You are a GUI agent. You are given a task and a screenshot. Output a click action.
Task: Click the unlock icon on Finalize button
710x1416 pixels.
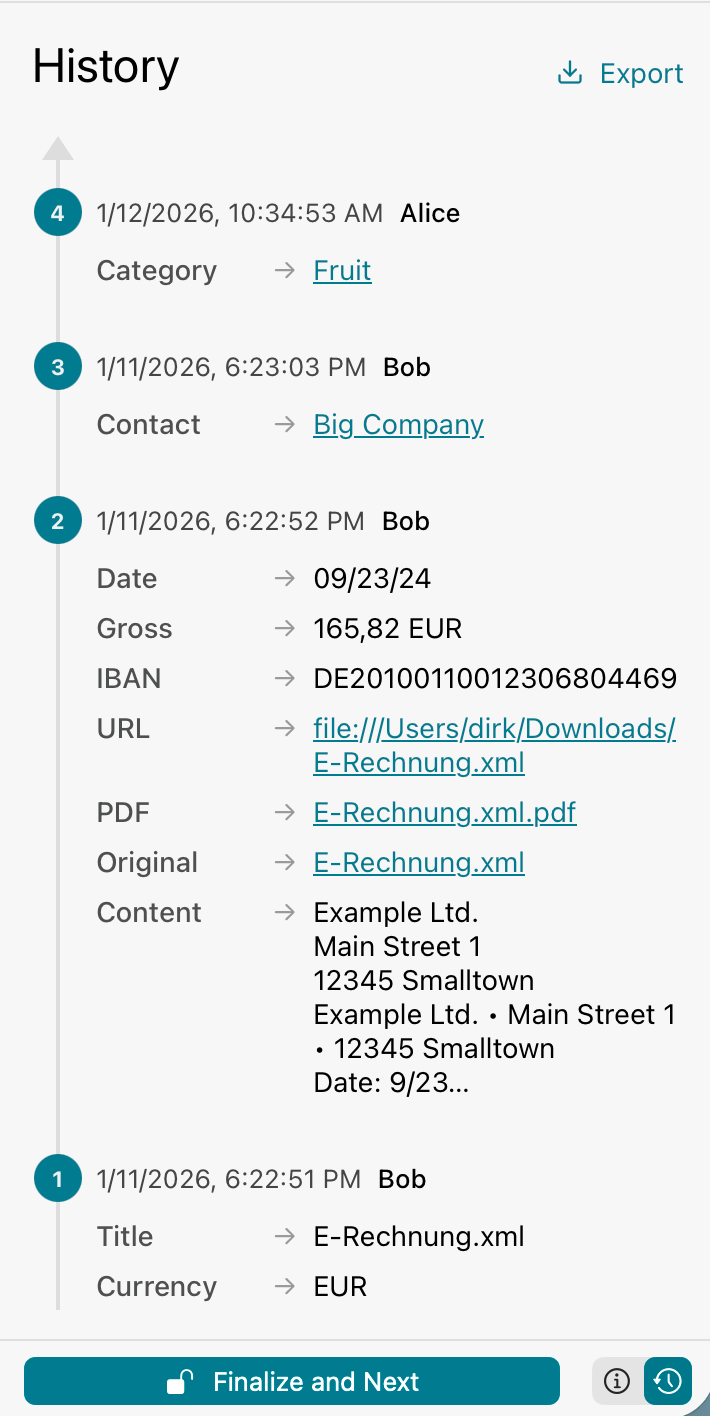(180, 1382)
